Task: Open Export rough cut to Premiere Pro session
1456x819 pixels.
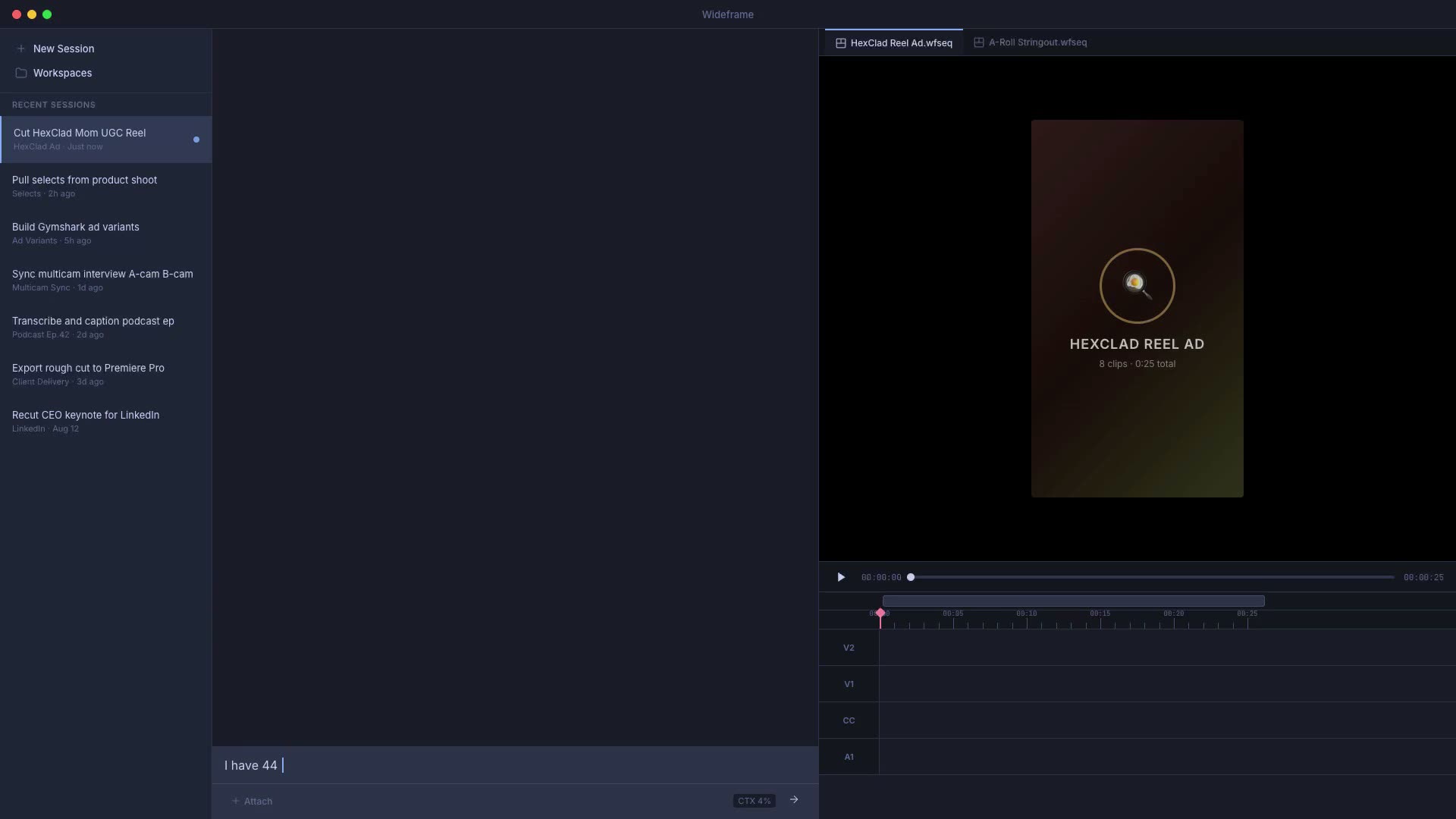Action: click(106, 375)
